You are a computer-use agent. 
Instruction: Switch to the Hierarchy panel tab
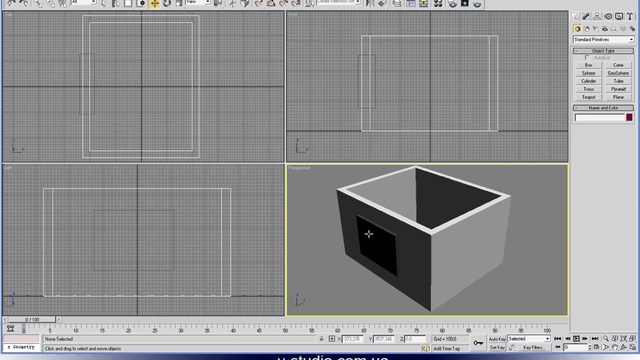coord(597,16)
